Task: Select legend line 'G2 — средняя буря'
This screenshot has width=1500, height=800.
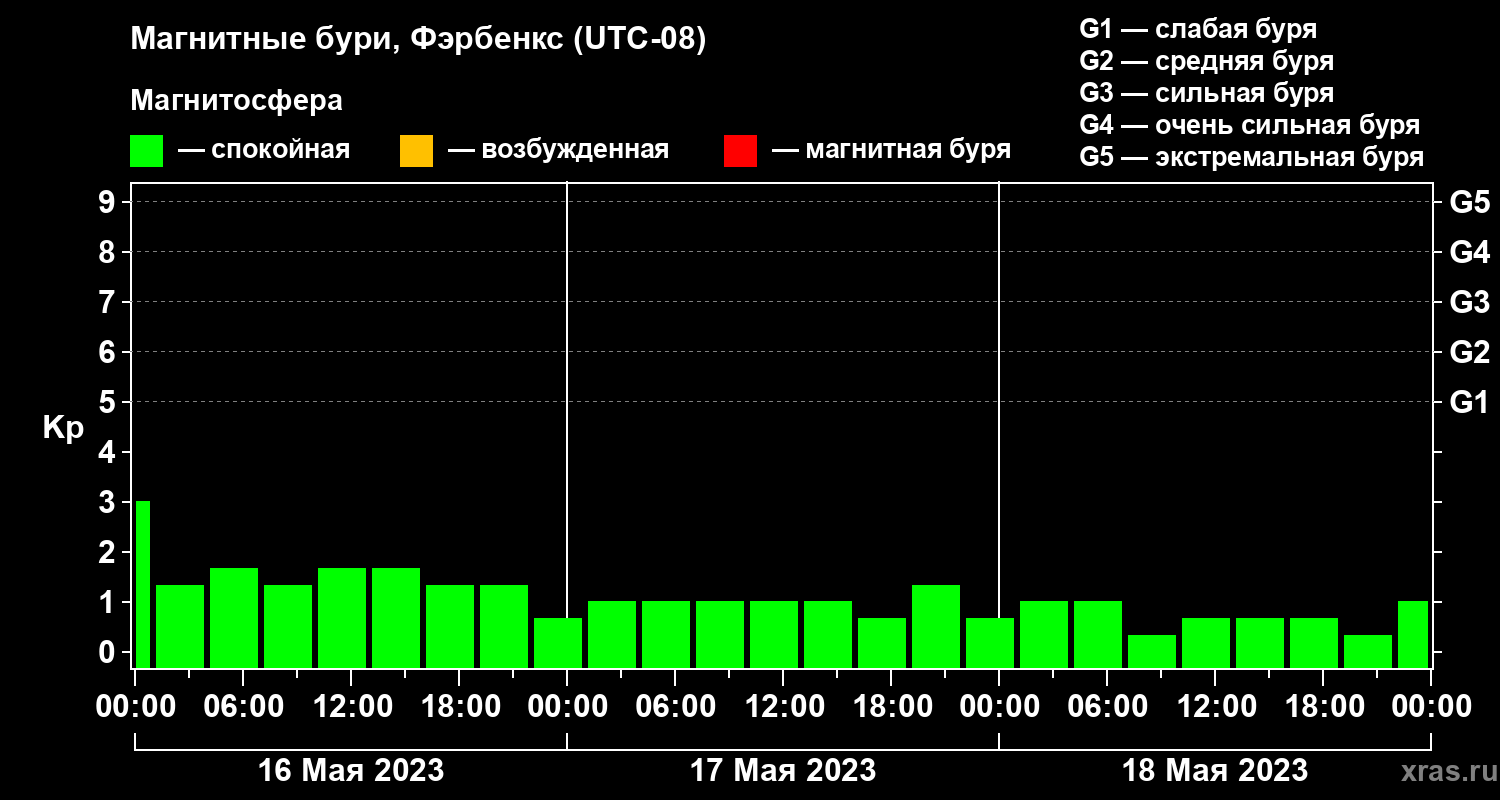Action: 1206,61
